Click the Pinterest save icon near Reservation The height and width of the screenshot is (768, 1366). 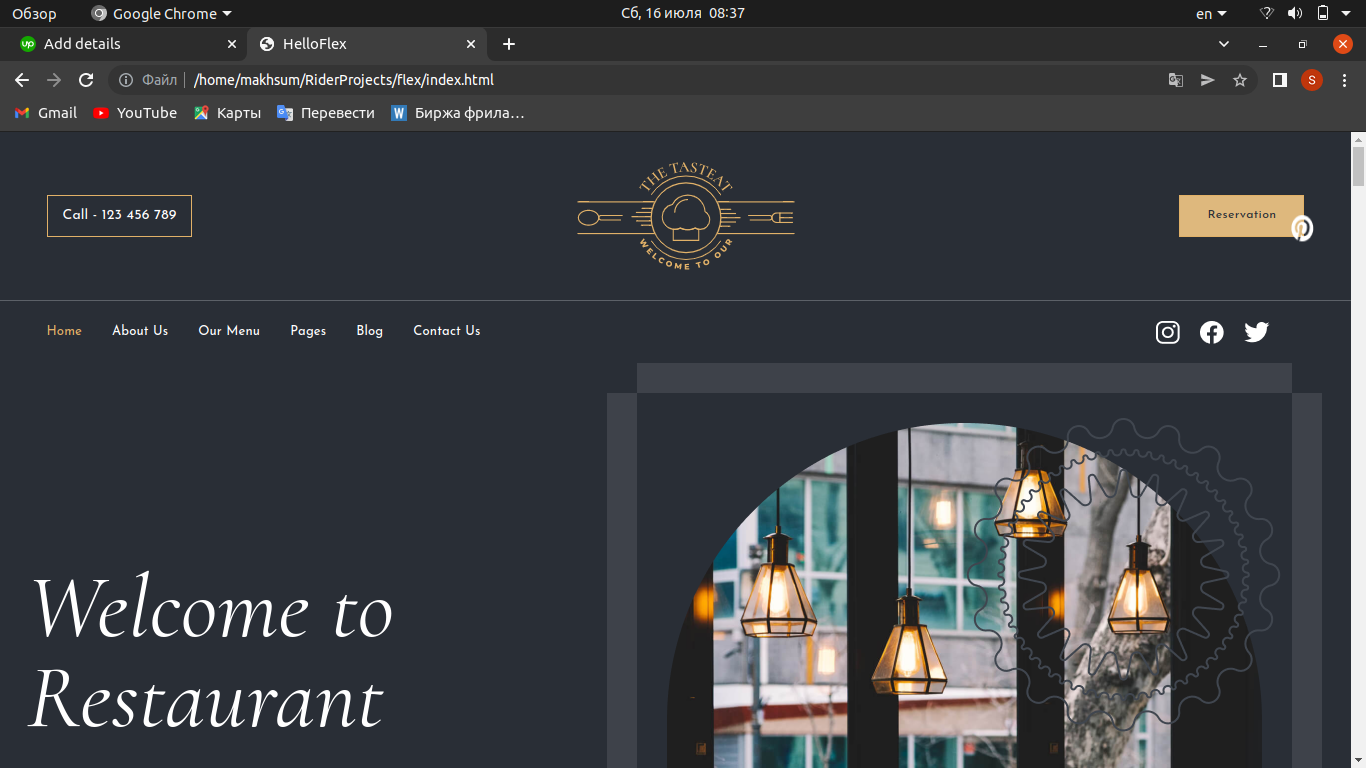1301,228
